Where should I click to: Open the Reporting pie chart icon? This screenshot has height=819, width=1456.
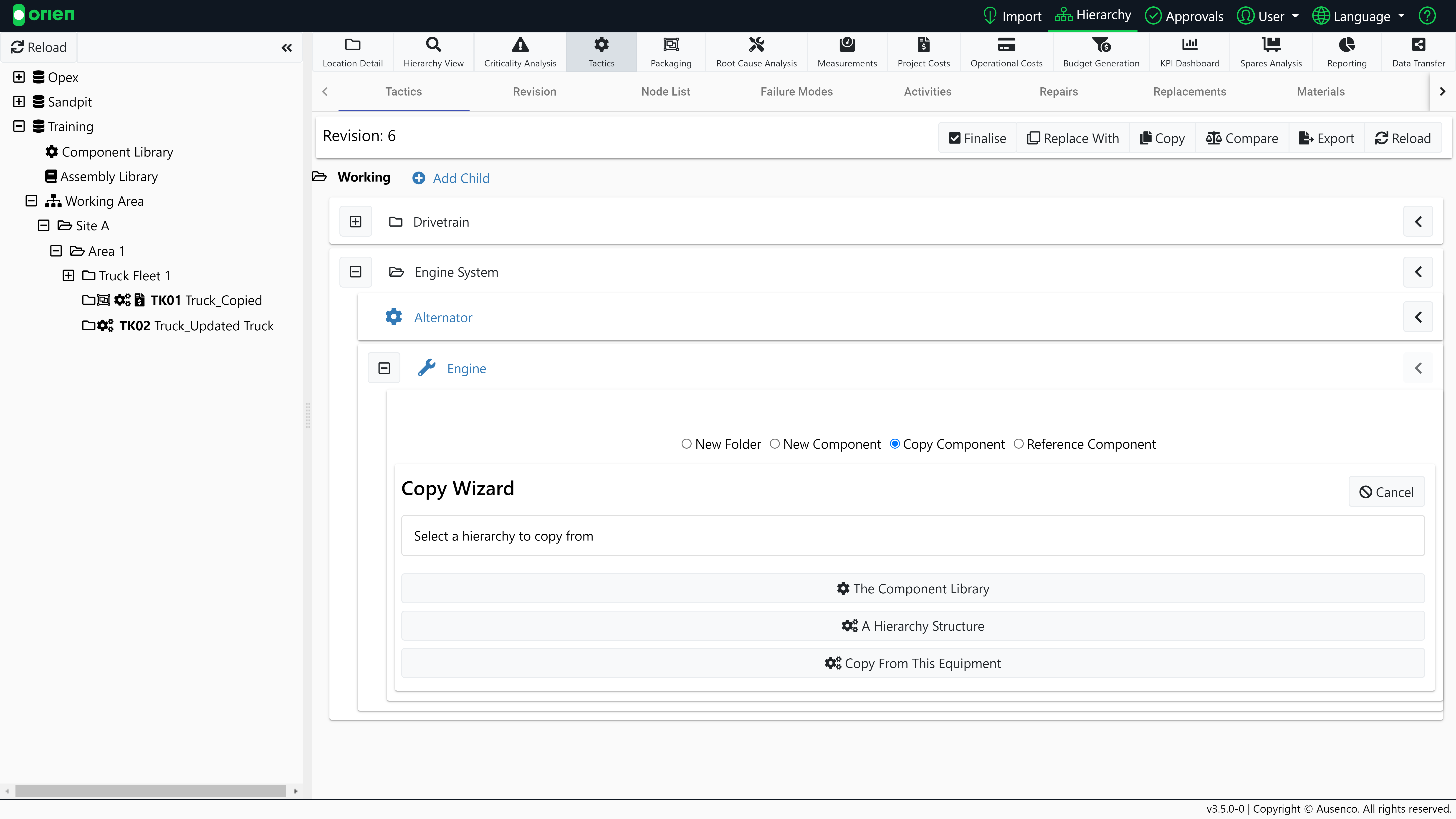[x=1346, y=45]
